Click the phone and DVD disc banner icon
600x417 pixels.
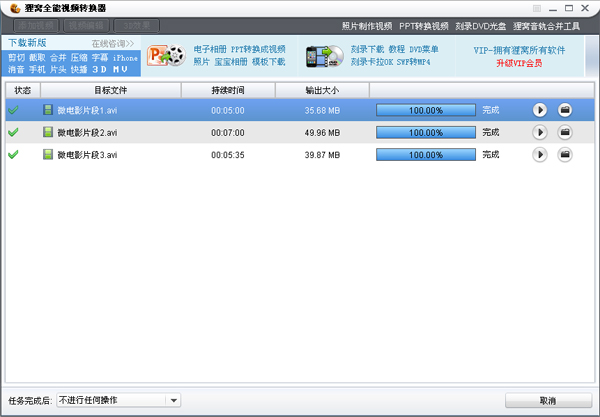(325, 56)
